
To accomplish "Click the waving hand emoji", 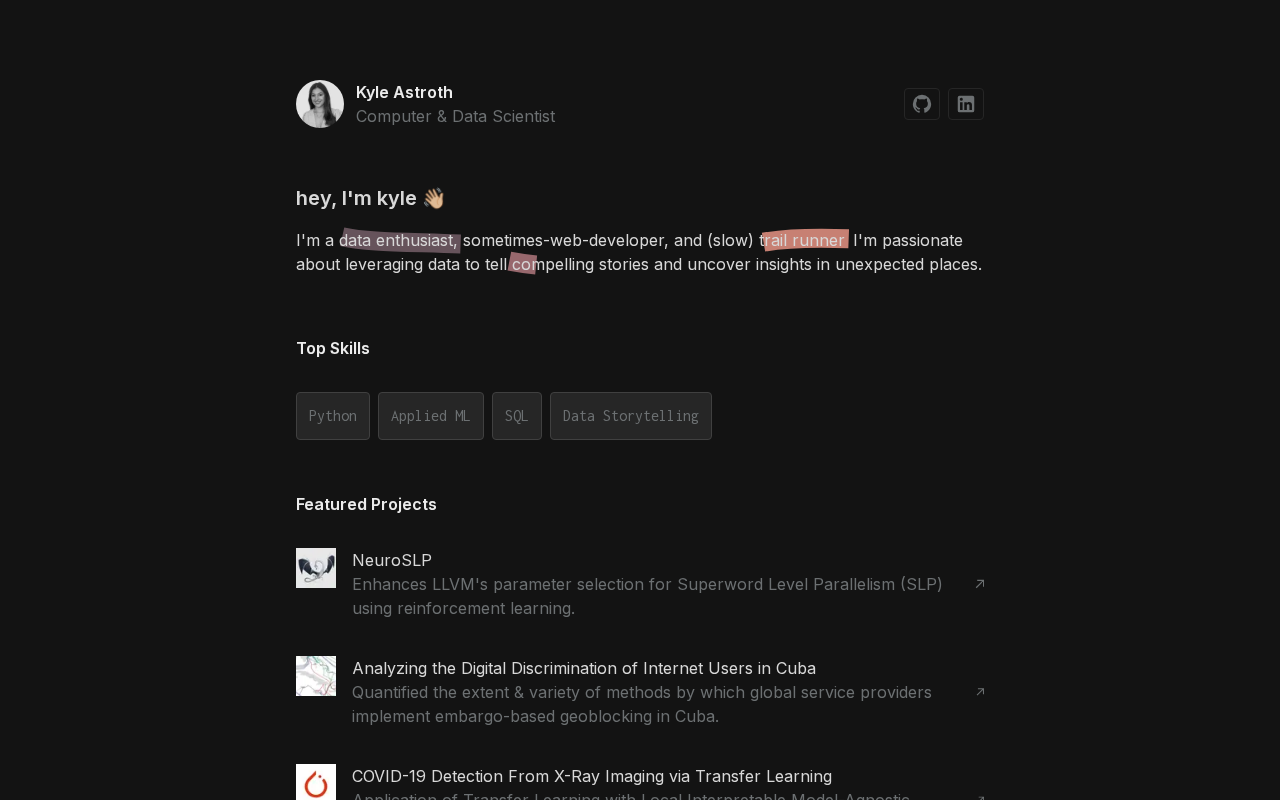I will (x=433, y=198).
